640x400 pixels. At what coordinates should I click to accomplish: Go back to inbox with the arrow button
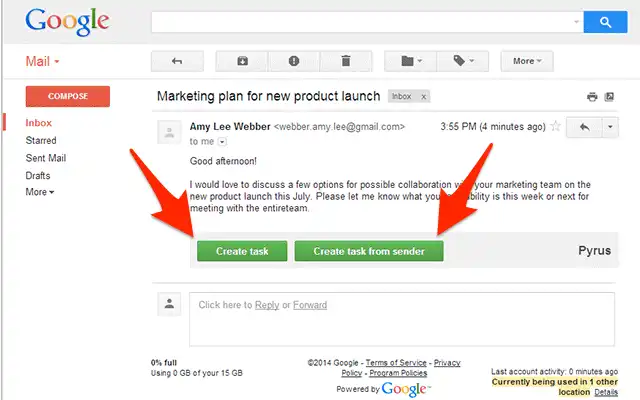(177, 61)
